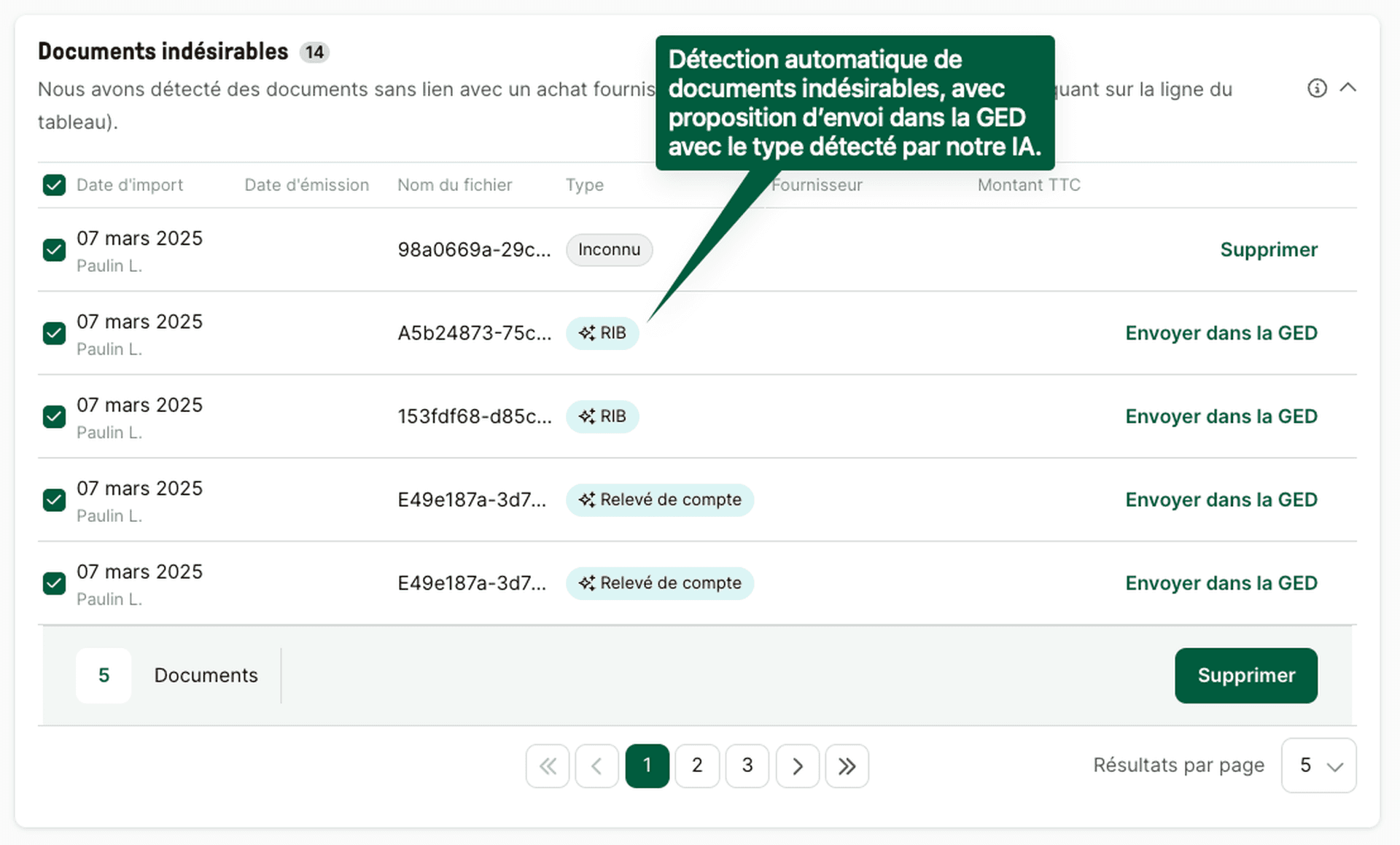
Task: Jump to the last page with the double-right chevron
Action: coord(847,766)
